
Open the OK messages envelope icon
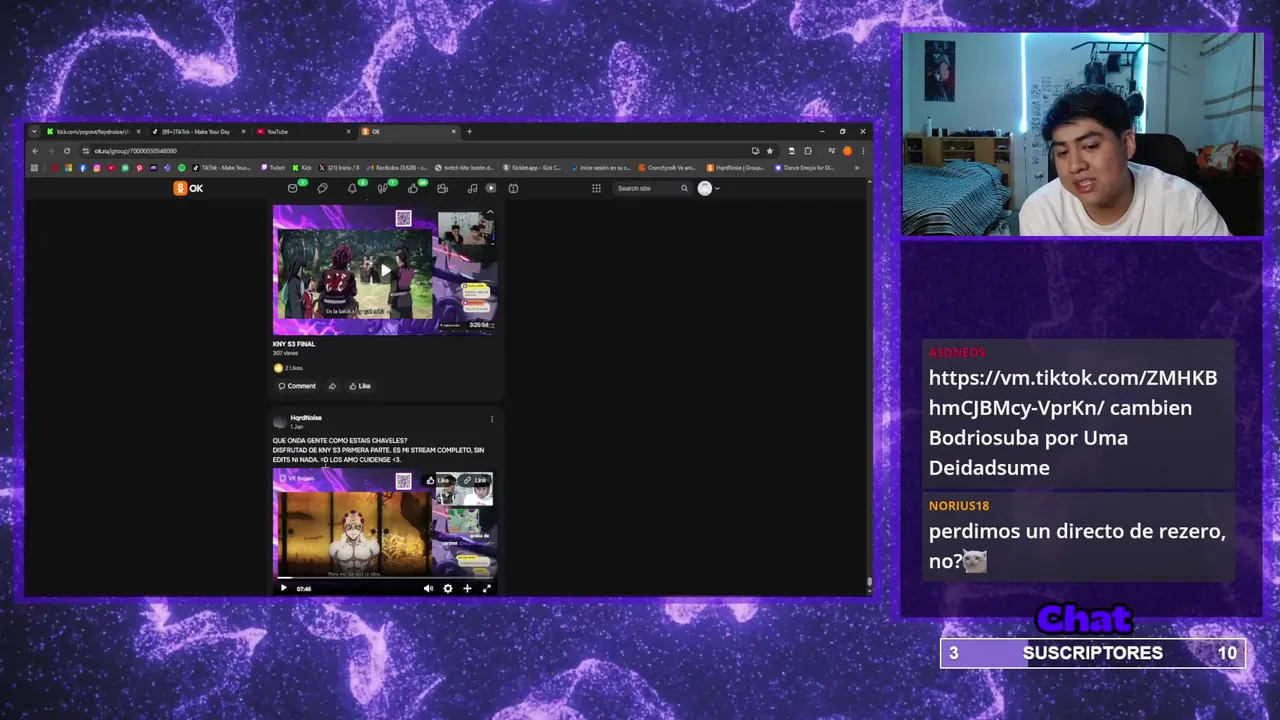tap(292, 188)
